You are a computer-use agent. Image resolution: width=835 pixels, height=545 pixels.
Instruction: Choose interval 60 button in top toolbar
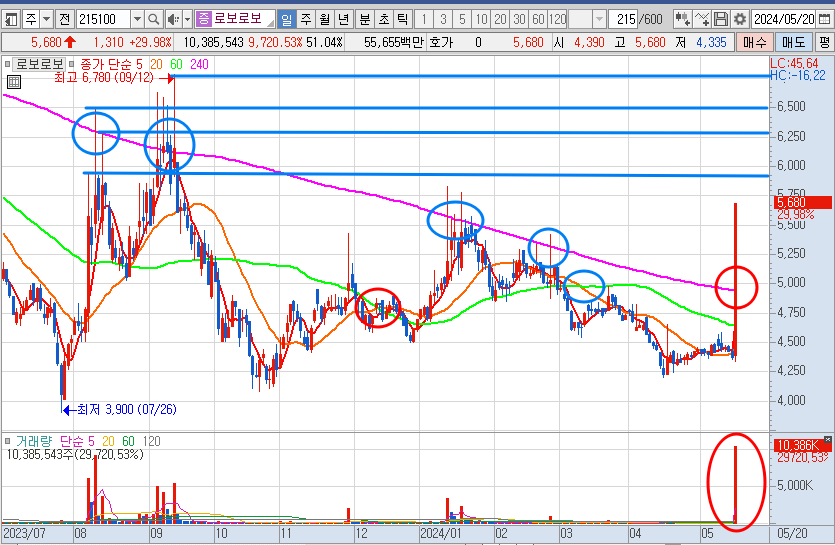click(x=538, y=20)
